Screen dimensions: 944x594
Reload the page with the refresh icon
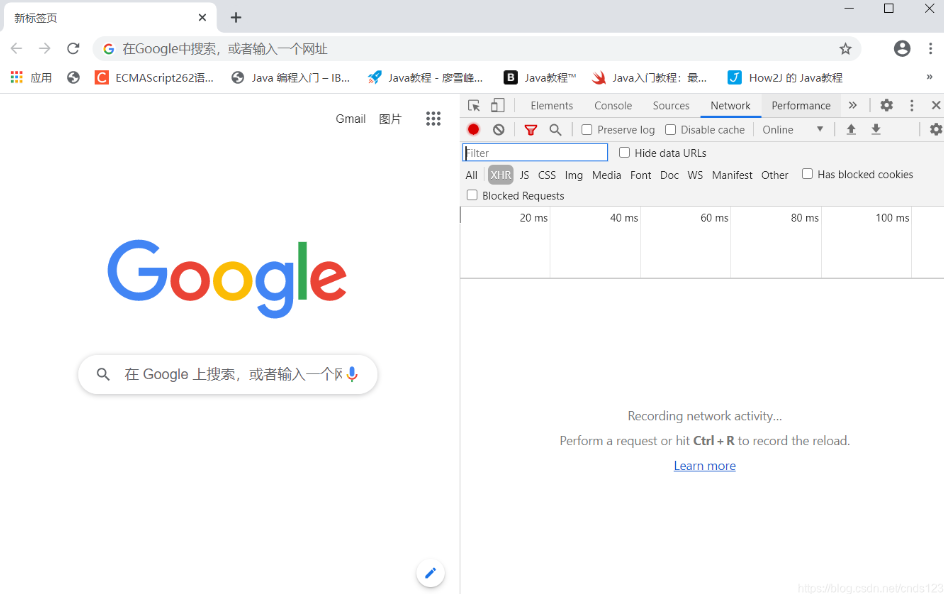point(73,49)
